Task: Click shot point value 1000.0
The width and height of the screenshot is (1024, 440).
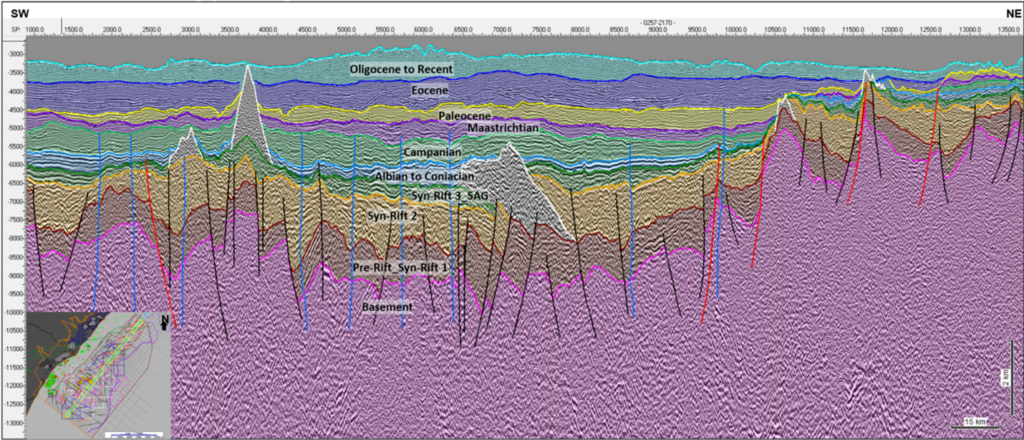Action: [35, 30]
